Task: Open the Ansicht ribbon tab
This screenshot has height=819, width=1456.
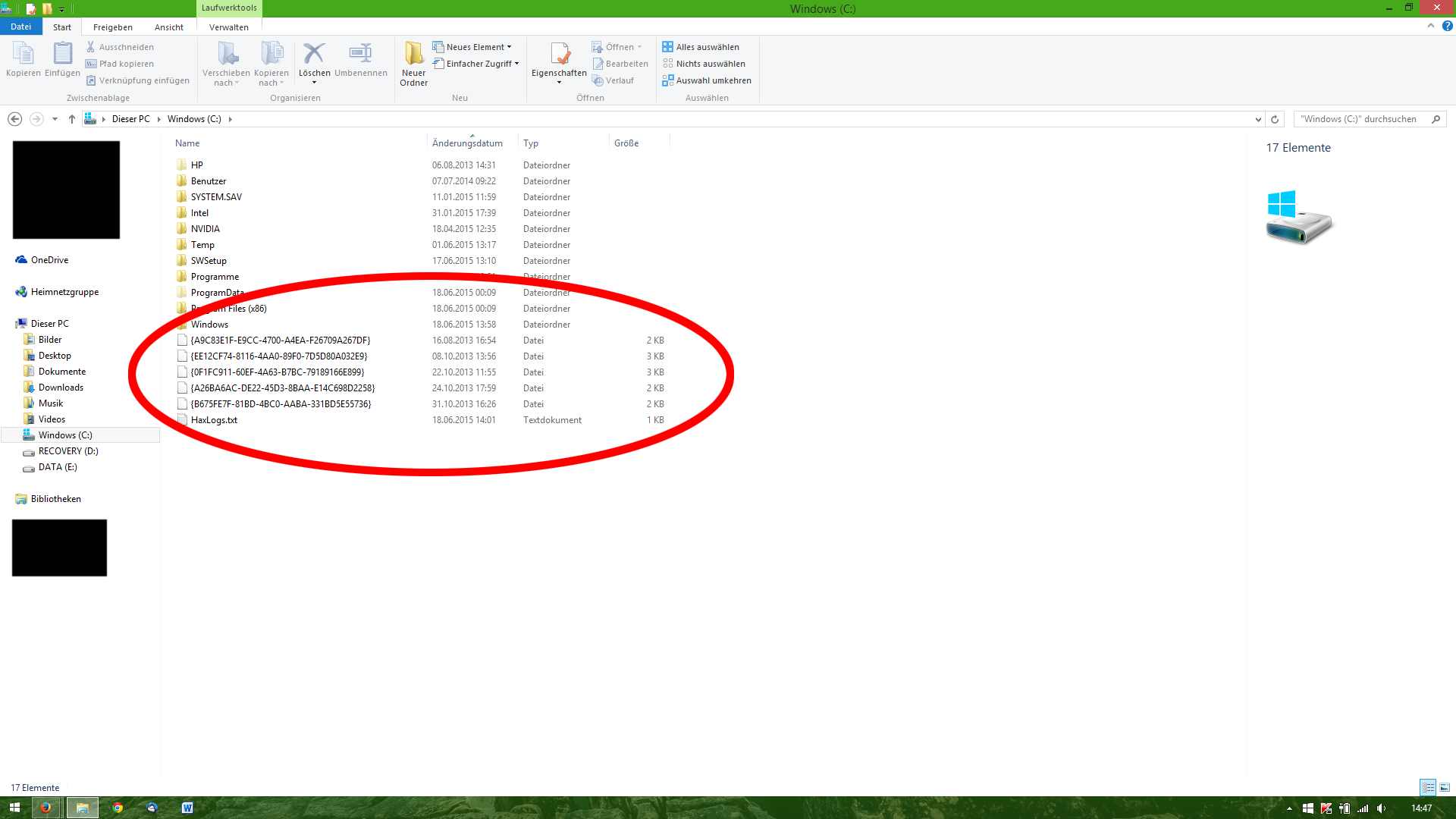Action: [x=168, y=27]
